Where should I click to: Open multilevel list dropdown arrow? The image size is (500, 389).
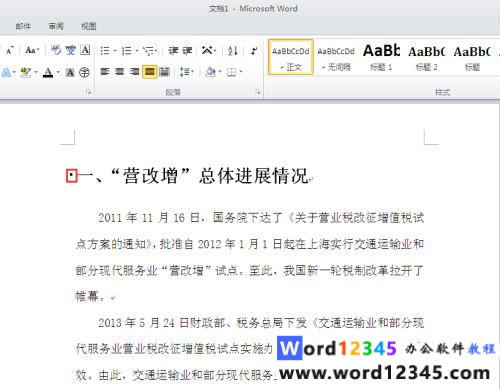tap(156, 51)
